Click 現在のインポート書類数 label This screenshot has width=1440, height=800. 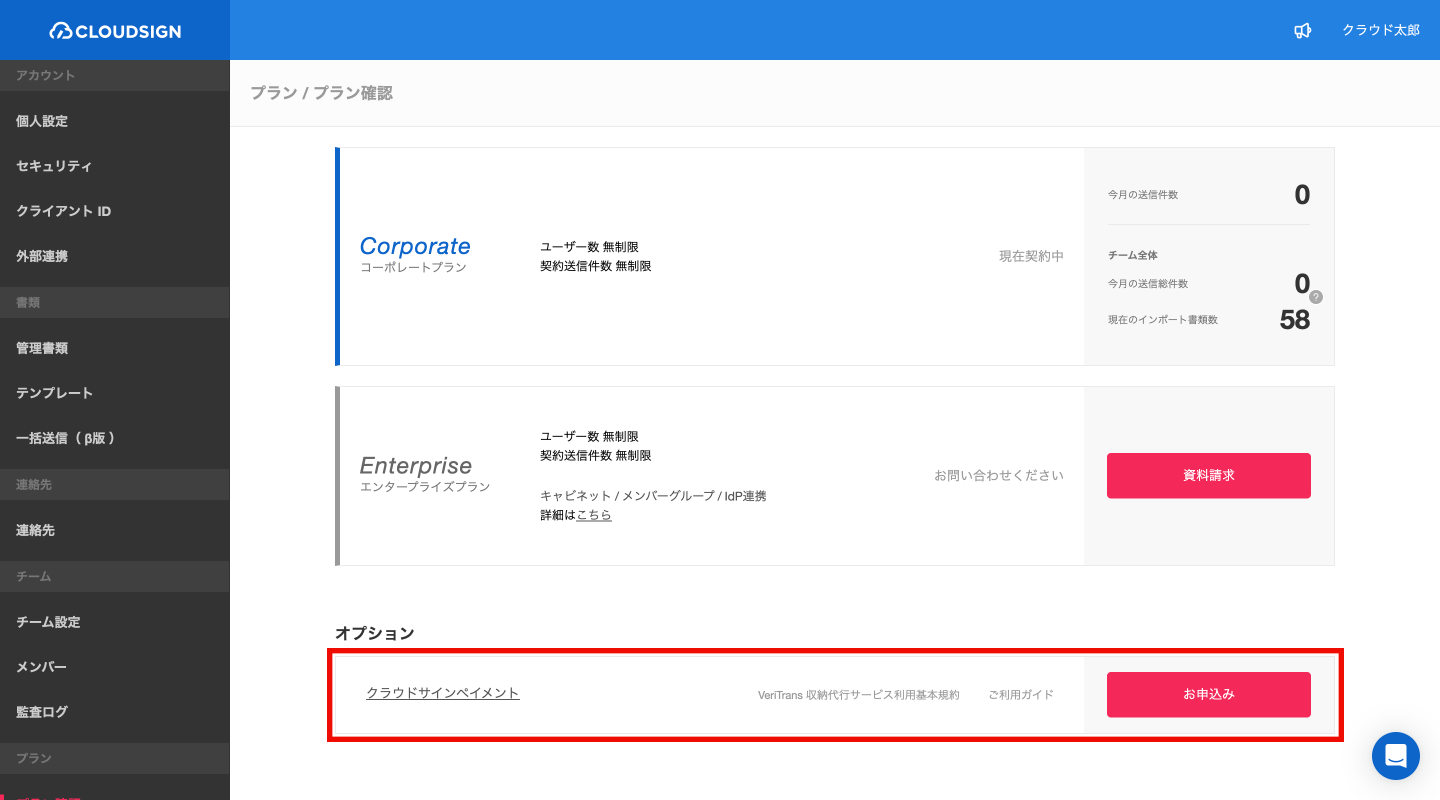pyautogui.click(x=1163, y=320)
